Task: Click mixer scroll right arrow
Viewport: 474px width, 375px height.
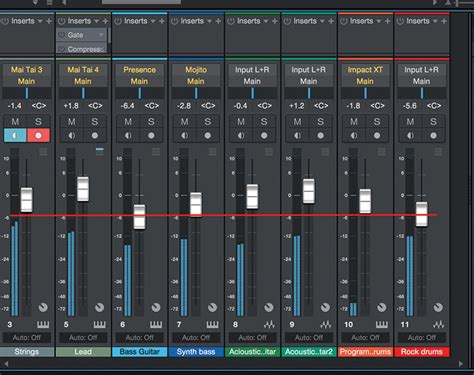Action: (x=461, y=364)
